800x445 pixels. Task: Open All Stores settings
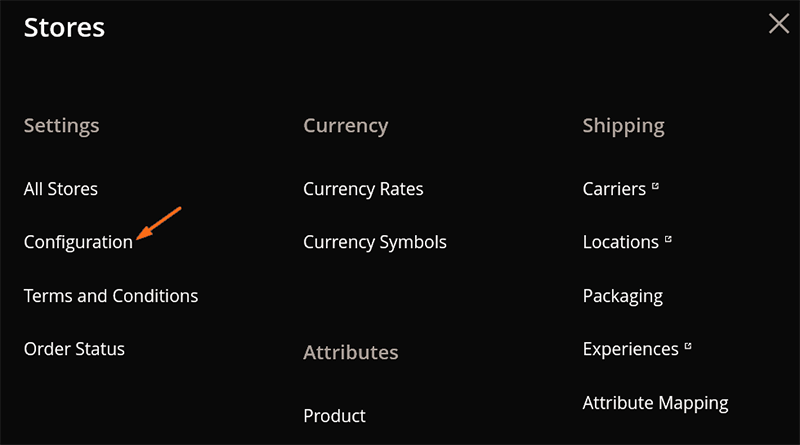61,189
